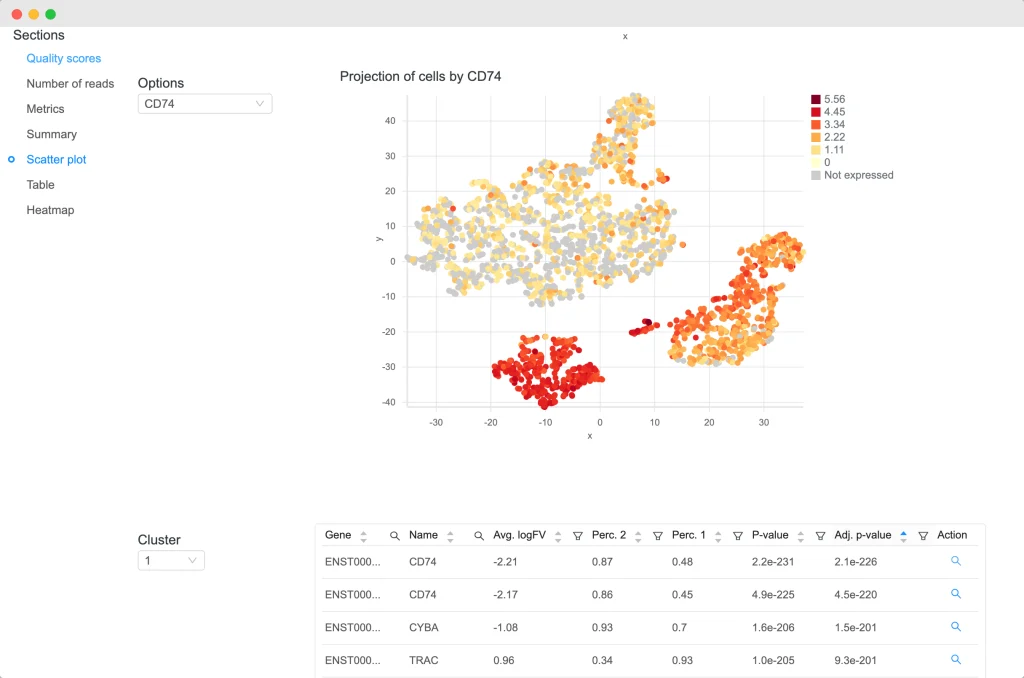
Task: Open the Avg. logFV column filter
Action: [x=578, y=537]
